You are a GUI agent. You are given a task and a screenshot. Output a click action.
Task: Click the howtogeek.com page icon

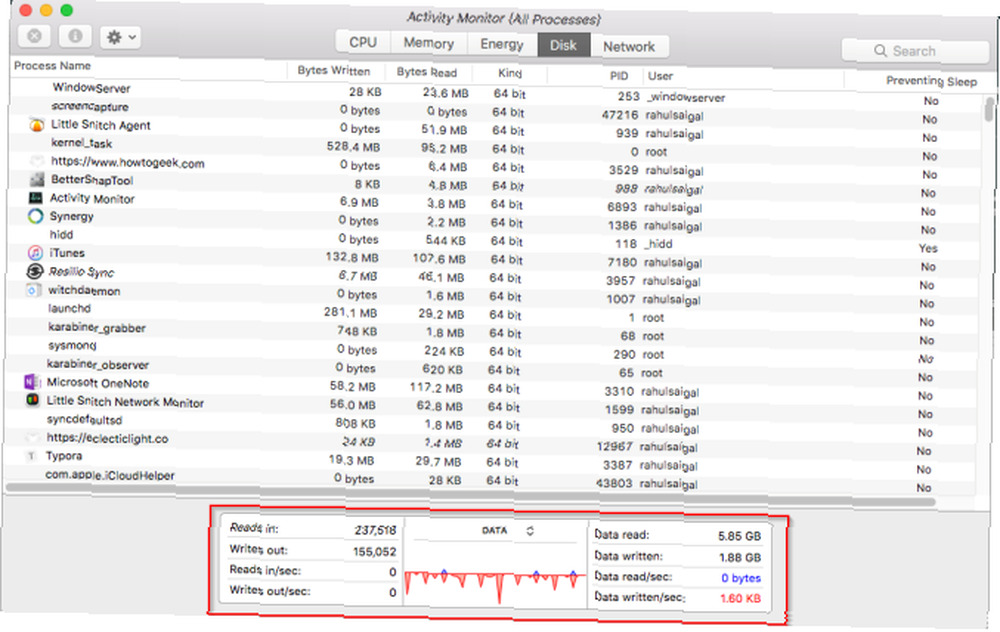pos(37,161)
